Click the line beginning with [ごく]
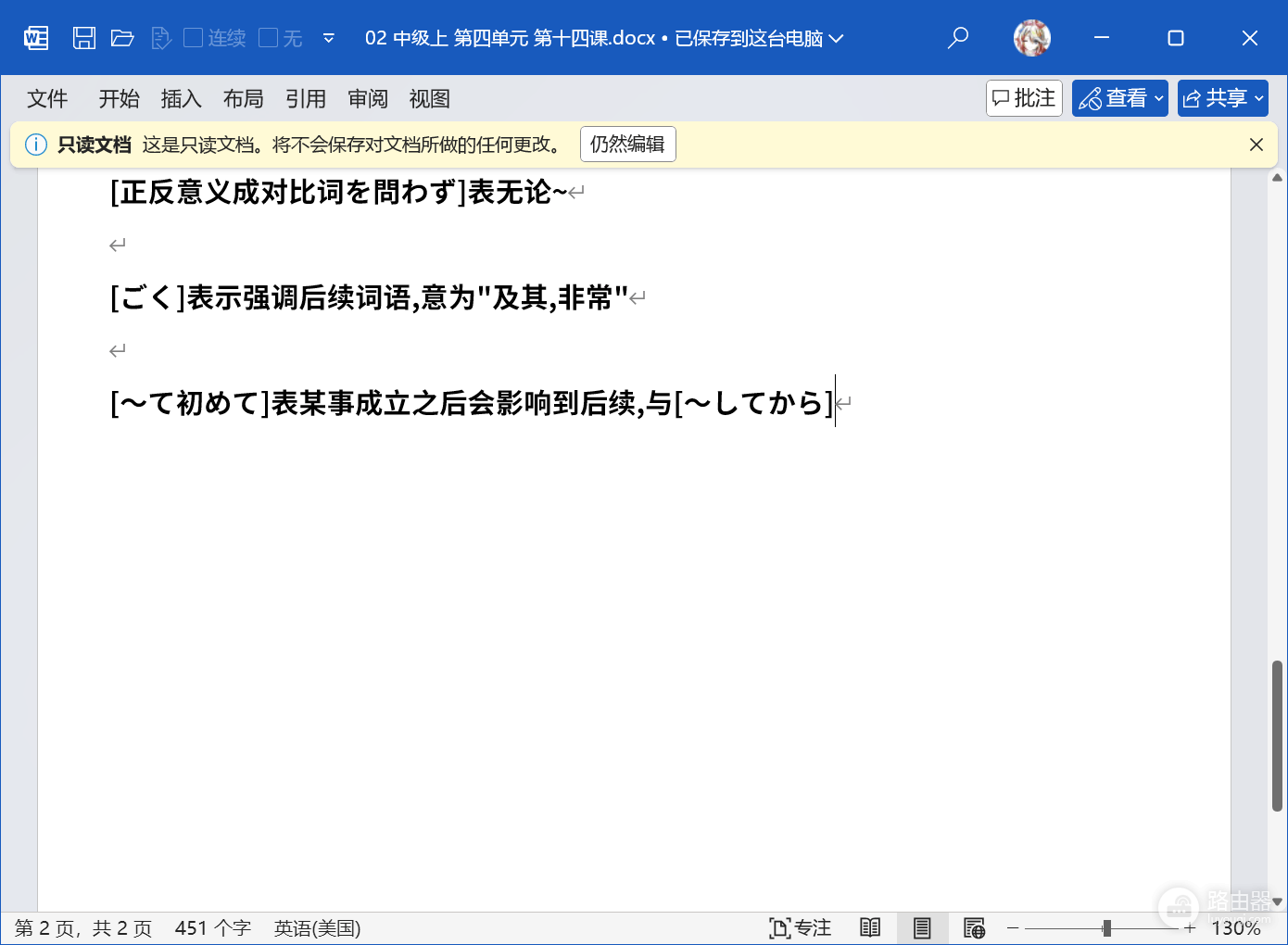The height and width of the screenshot is (945, 1288). (370, 297)
